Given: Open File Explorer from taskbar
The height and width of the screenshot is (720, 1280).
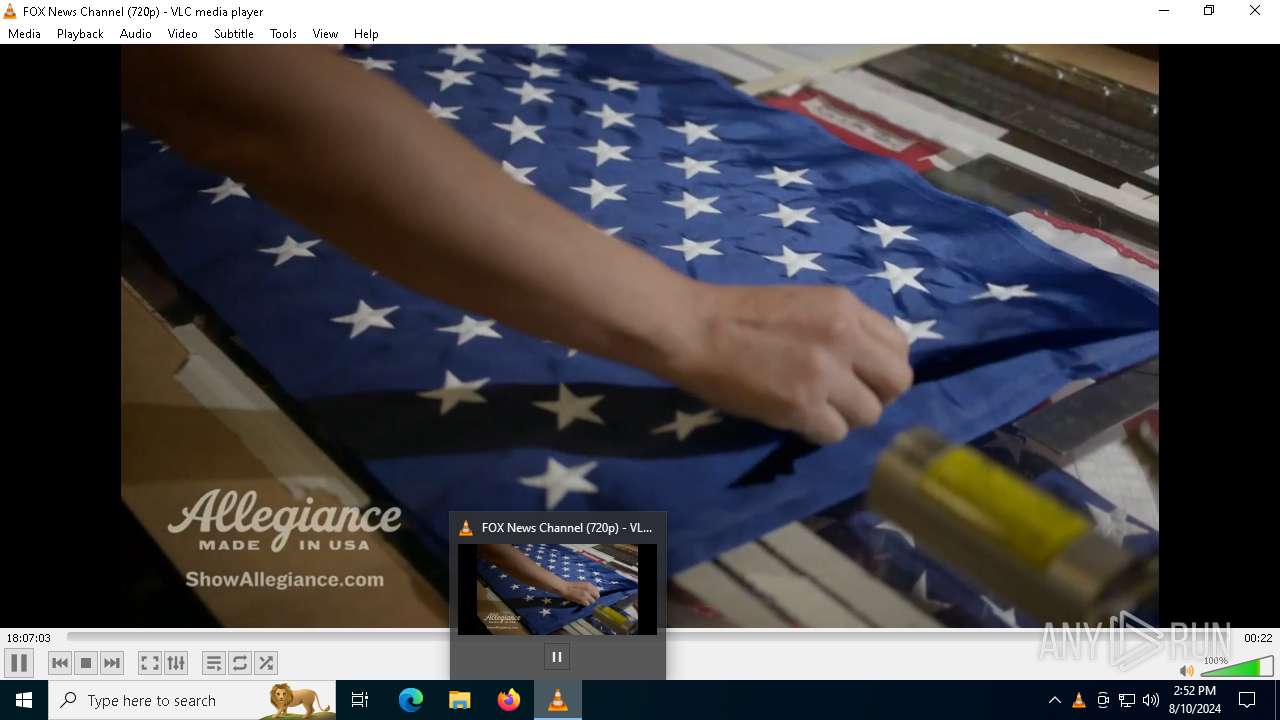Looking at the screenshot, I should pos(460,700).
